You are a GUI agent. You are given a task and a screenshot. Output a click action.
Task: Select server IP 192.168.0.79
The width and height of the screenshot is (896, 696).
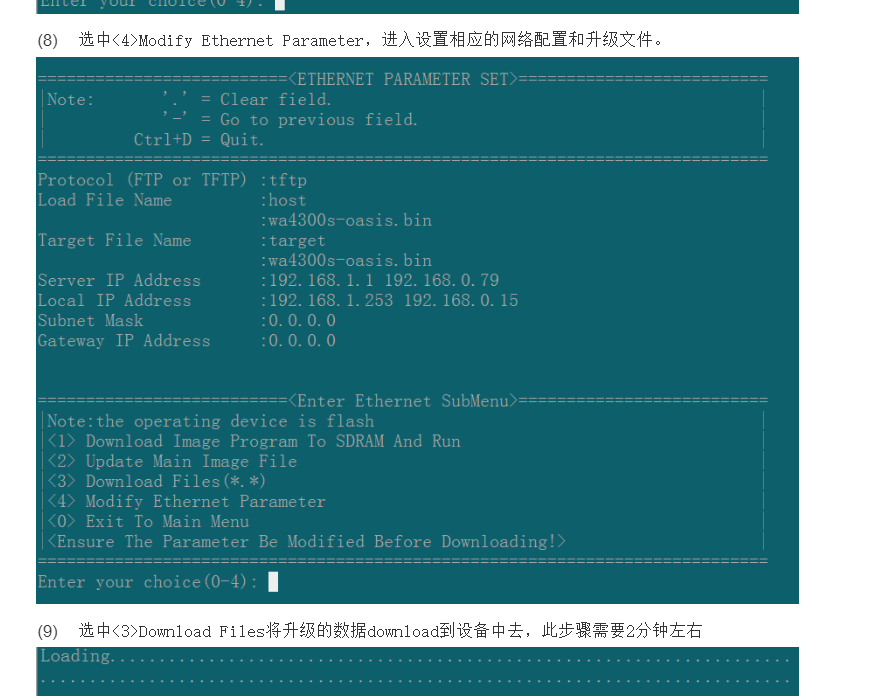click(442, 280)
